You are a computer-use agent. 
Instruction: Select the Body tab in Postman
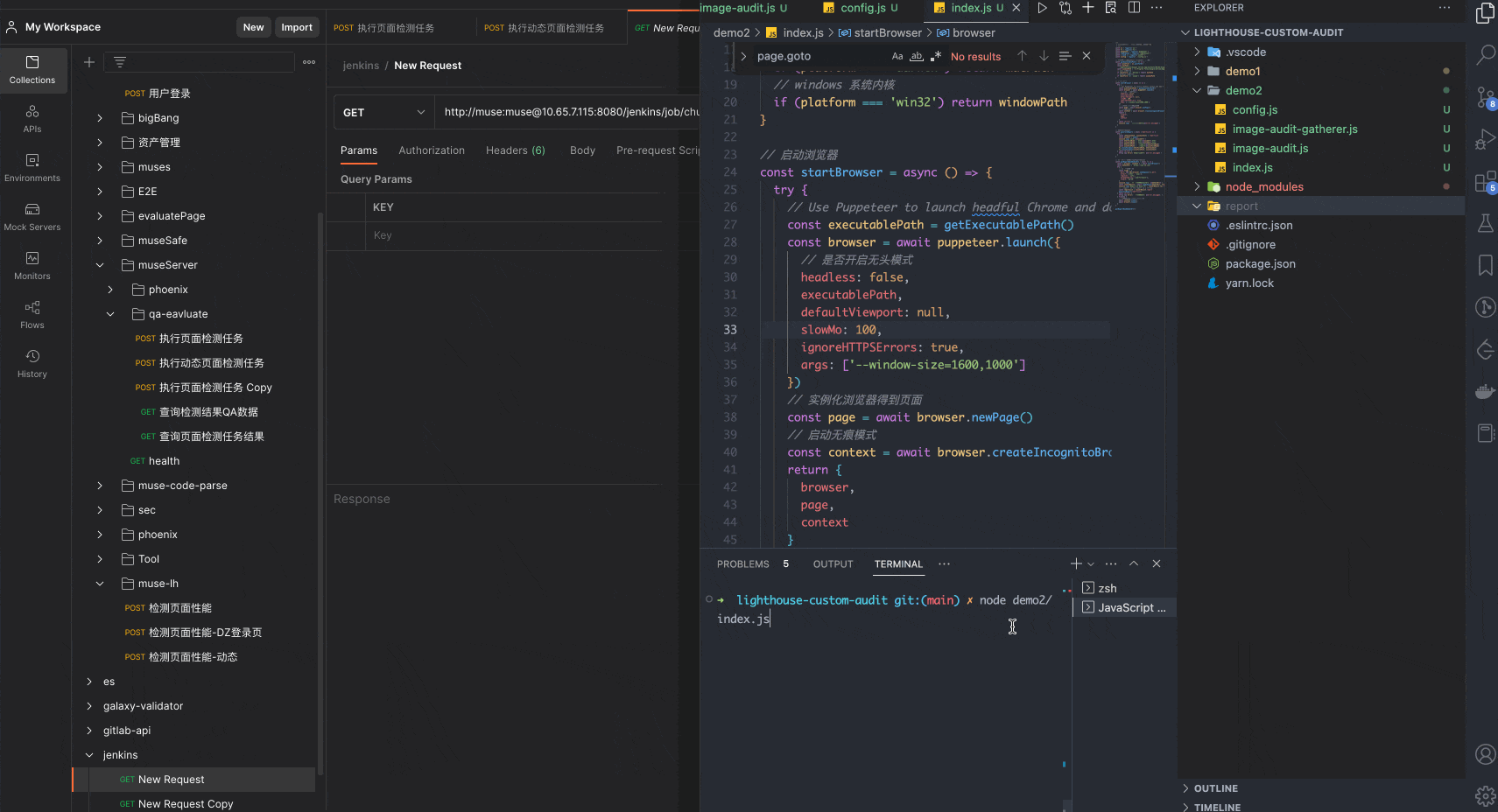coord(582,150)
